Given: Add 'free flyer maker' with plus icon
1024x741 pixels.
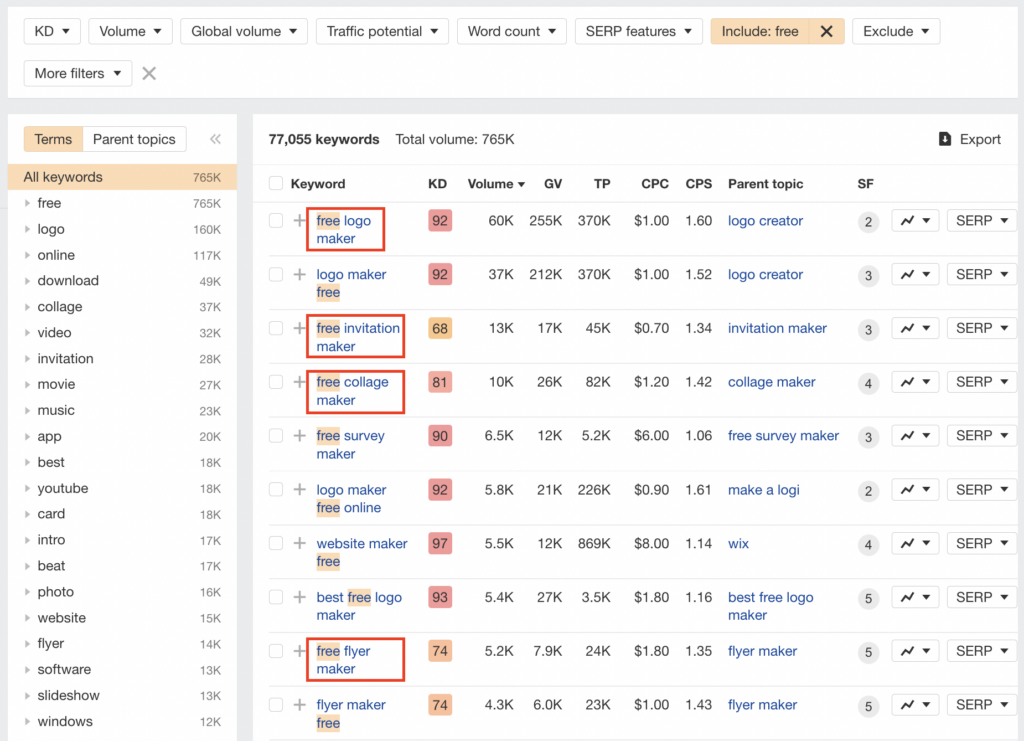Looking at the screenshot, I should tap(299, 651).
